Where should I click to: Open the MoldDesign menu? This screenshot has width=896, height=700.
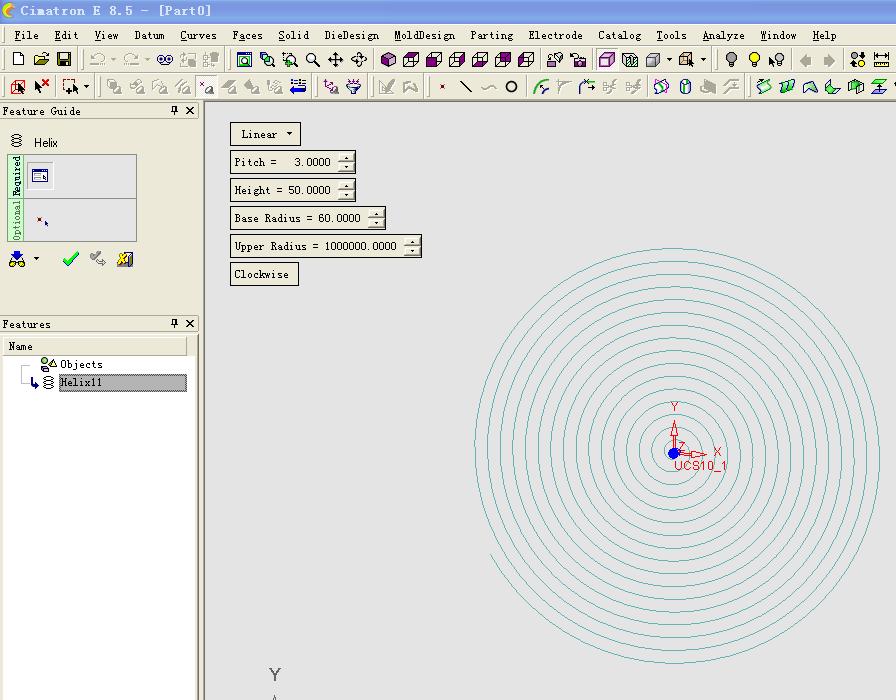point(424,35)
